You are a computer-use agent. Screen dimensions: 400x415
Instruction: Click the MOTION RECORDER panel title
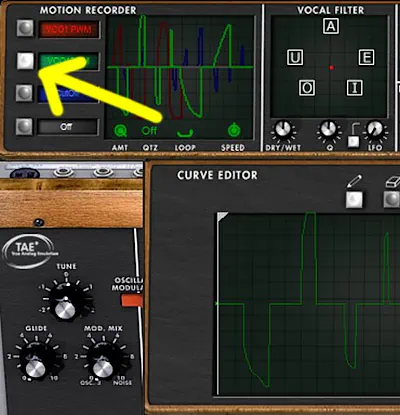point(88,10)
